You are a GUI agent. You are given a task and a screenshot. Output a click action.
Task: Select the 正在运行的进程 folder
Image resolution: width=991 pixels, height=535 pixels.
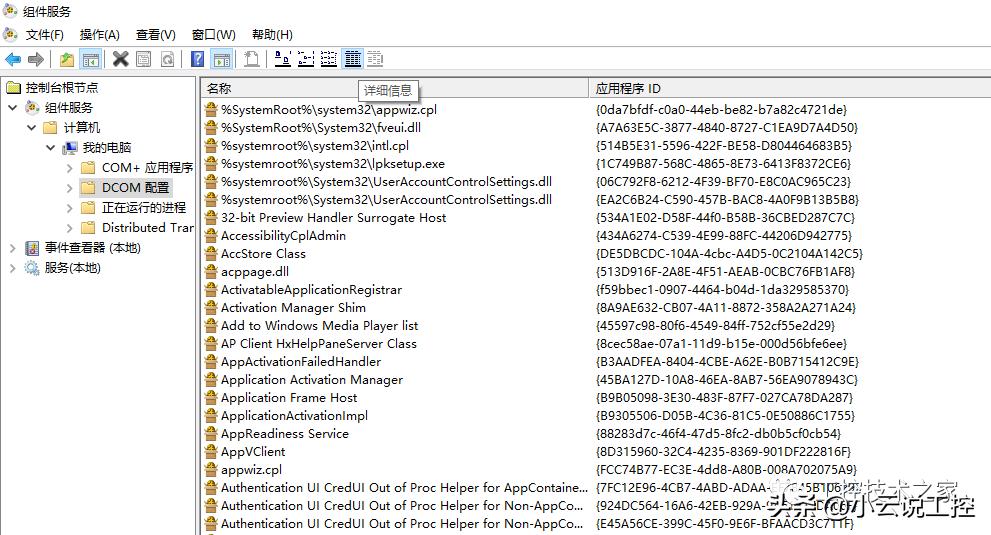[143, 208]
